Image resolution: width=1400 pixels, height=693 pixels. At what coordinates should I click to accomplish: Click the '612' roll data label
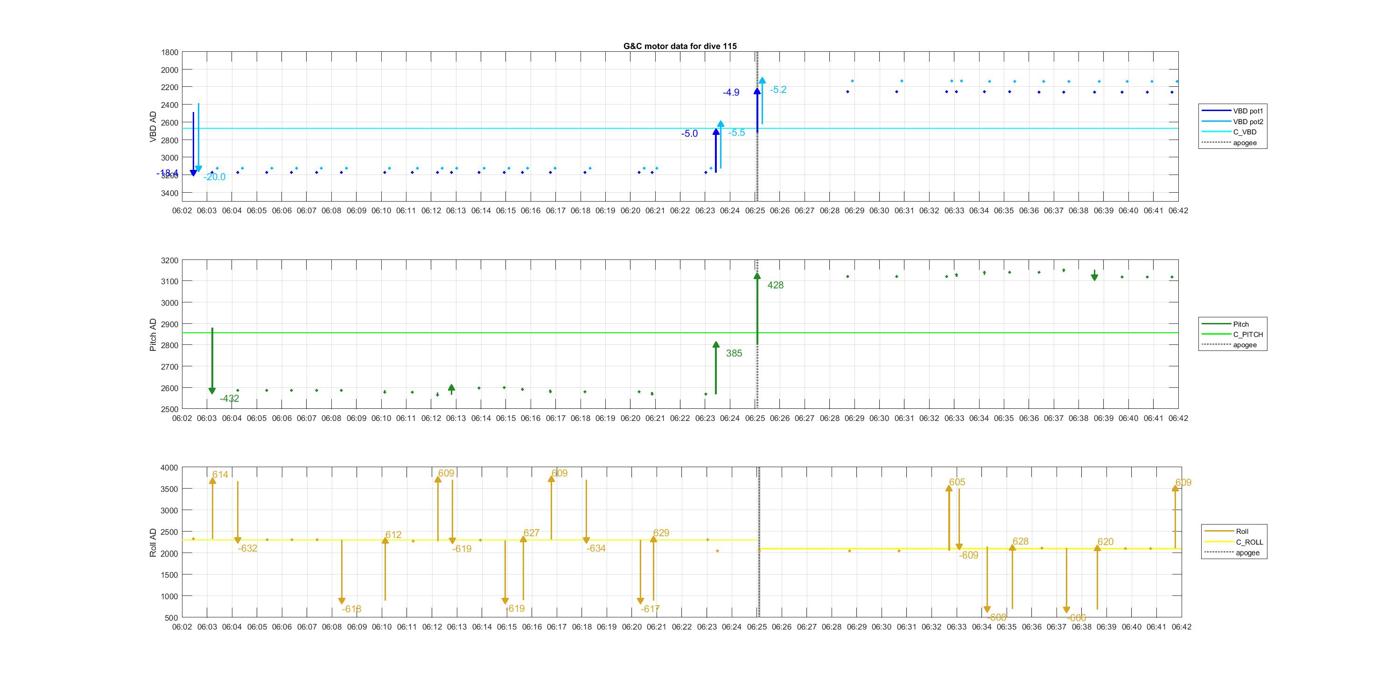point(393,535)
